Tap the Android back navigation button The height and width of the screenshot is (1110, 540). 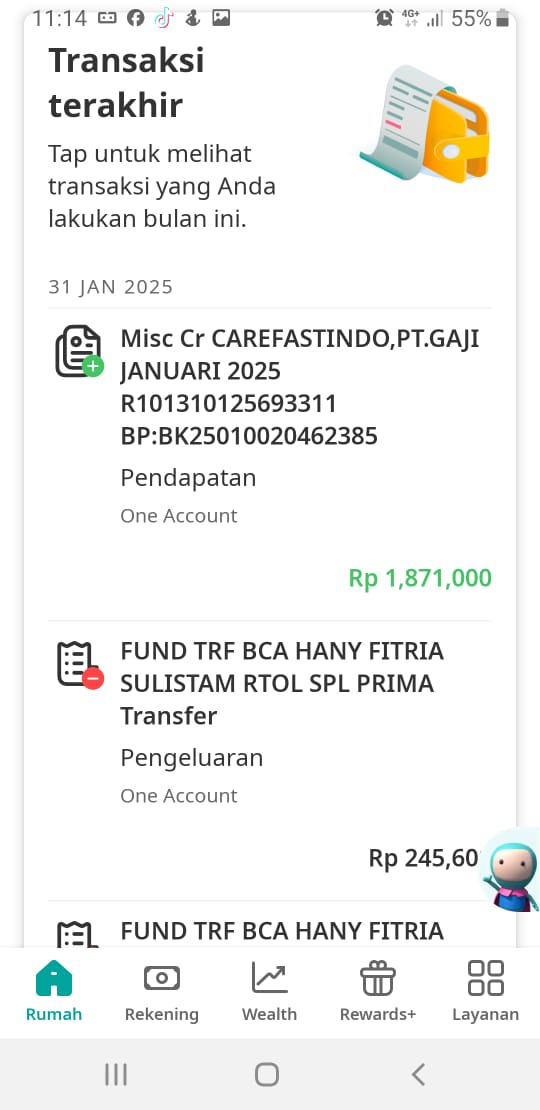pos(418,1074)
